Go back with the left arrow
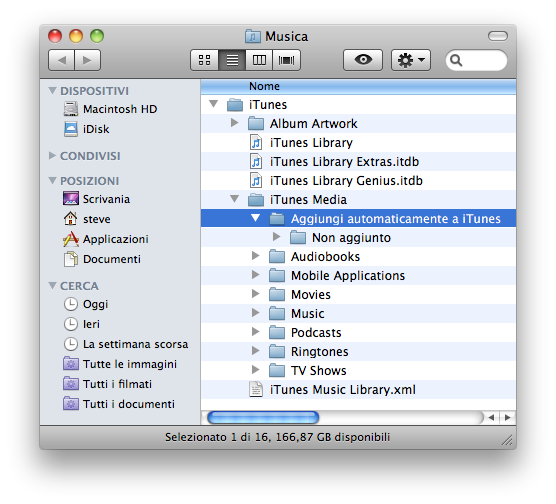Viewport: 556px width, 504px height. [61, 60]
